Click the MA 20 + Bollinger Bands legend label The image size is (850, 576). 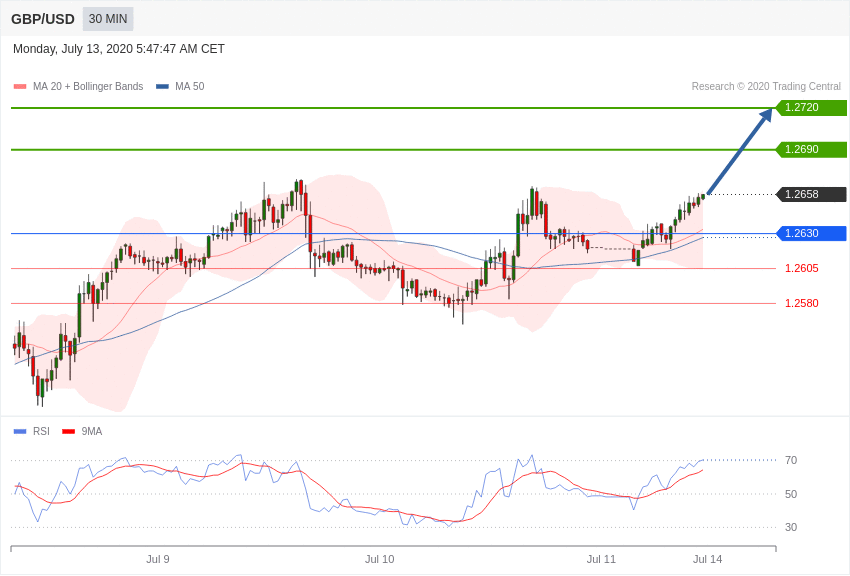tap(88, 87)
